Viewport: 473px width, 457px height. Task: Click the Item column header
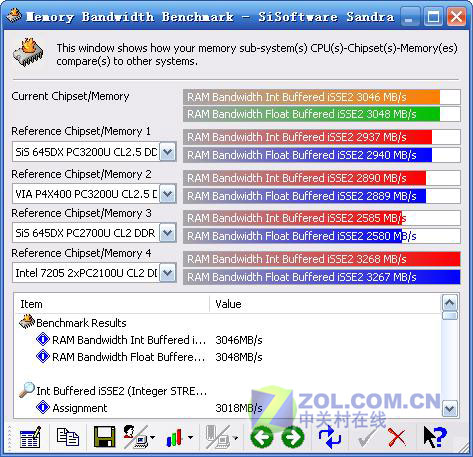112,304
